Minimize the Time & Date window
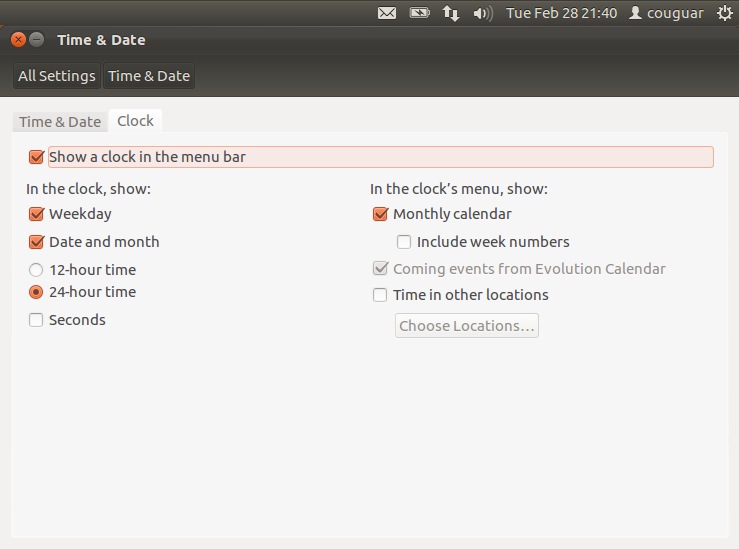 point(37,40)
